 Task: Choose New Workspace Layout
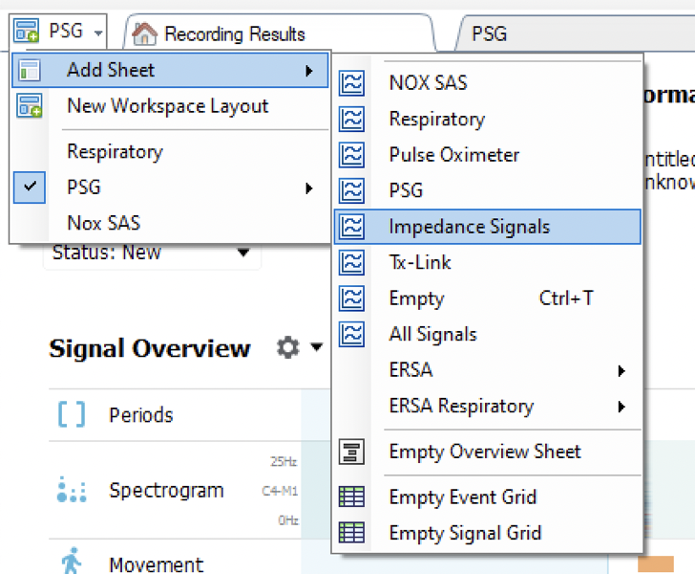pyautogui.click(x=168, y=106)
